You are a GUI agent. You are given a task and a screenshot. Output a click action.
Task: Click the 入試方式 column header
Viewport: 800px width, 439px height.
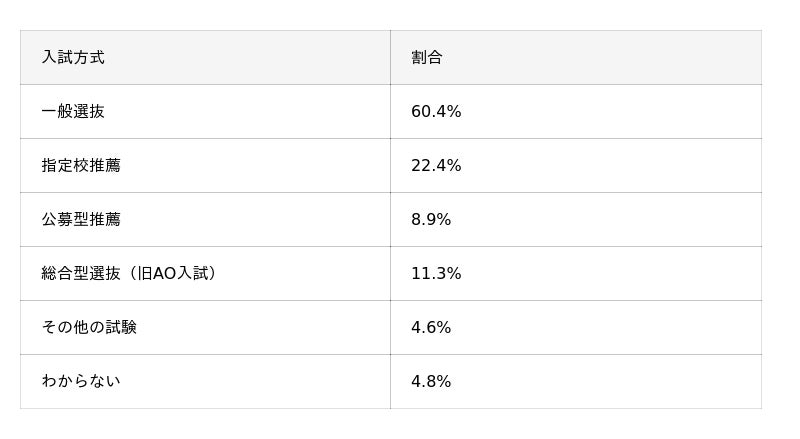point(73,58)
